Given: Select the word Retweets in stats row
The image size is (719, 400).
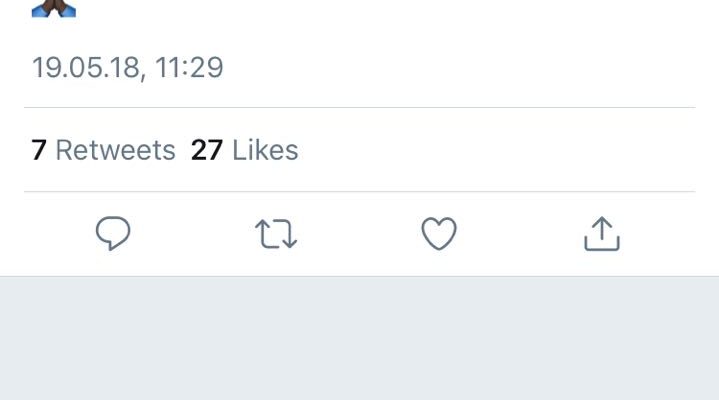Looking at the screenshot, I should coord(115,150).
